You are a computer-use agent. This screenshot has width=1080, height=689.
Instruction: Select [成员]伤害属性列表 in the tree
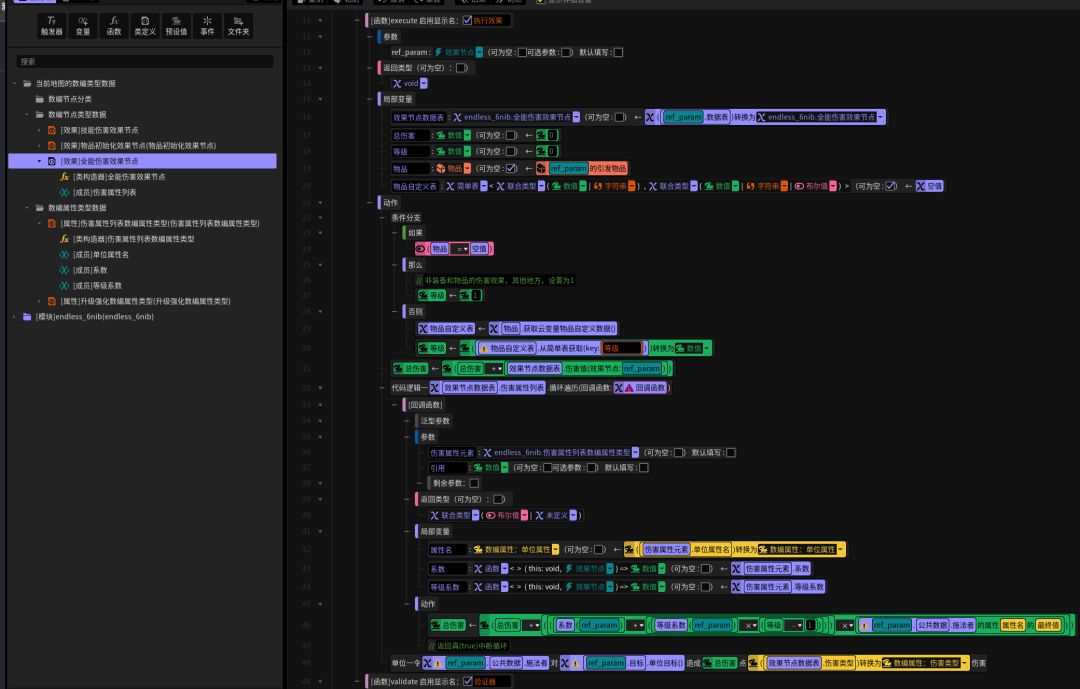(104, 192)
